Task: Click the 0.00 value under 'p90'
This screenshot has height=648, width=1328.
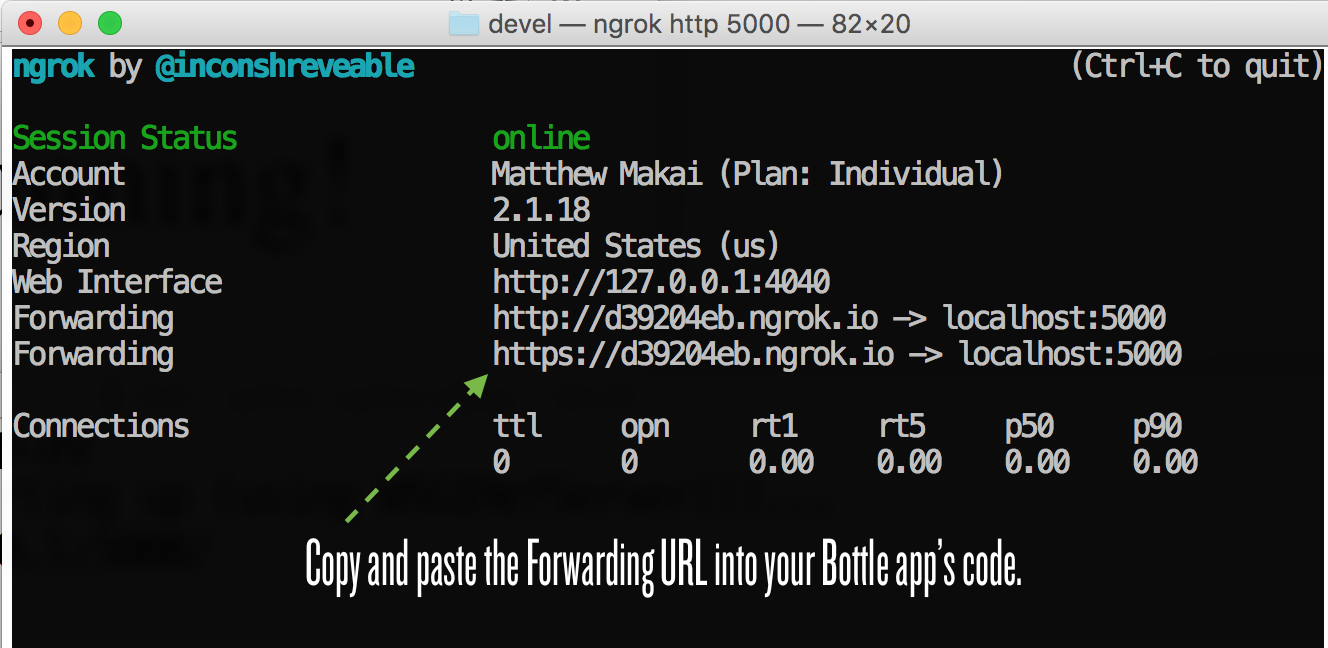Action: click(x=1165, y=462)
